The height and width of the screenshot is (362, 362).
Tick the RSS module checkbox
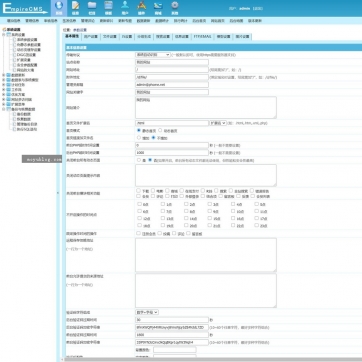[x=203, y=191]
